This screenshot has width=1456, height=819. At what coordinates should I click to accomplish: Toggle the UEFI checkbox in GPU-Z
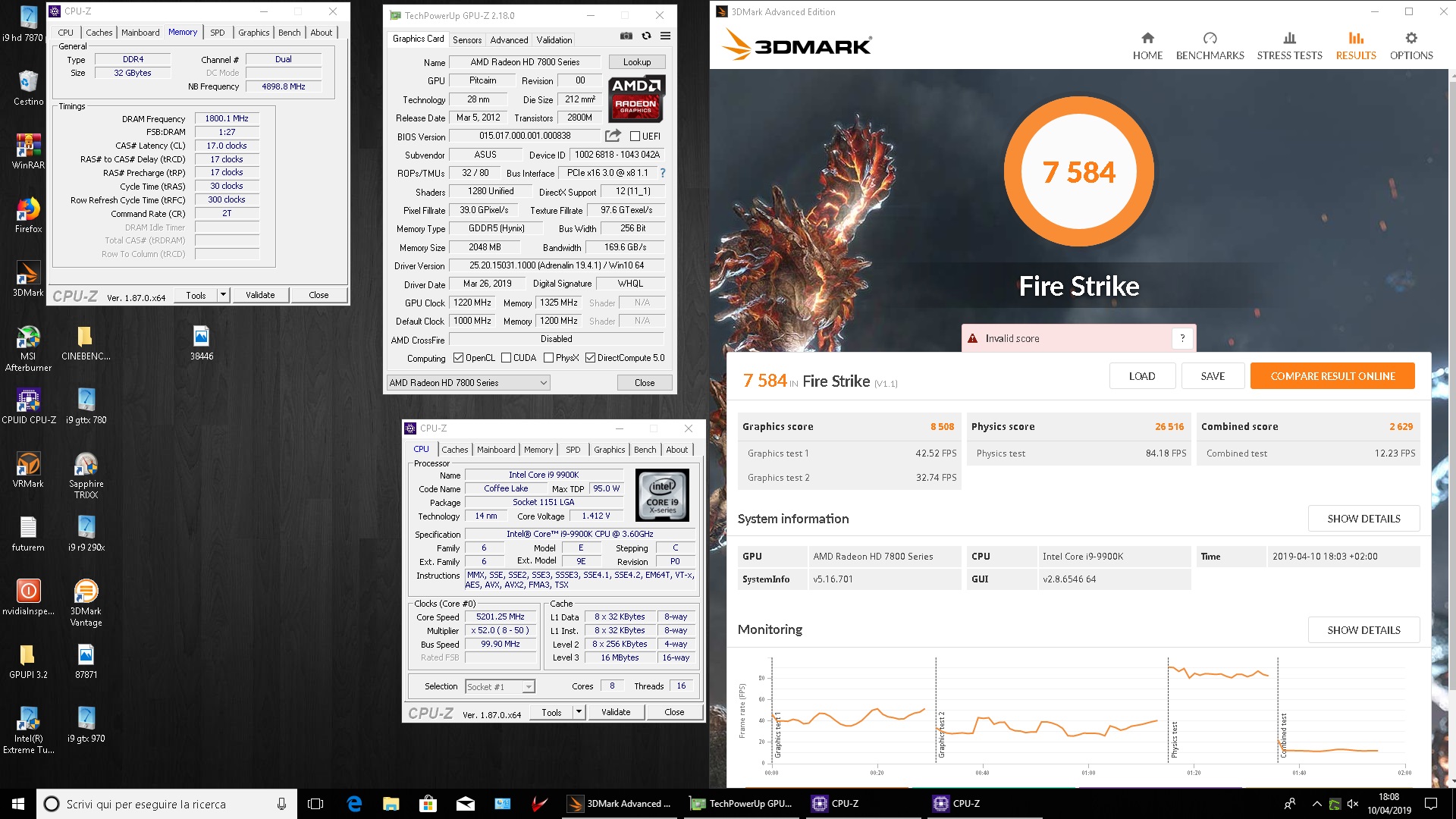[635, 136]
